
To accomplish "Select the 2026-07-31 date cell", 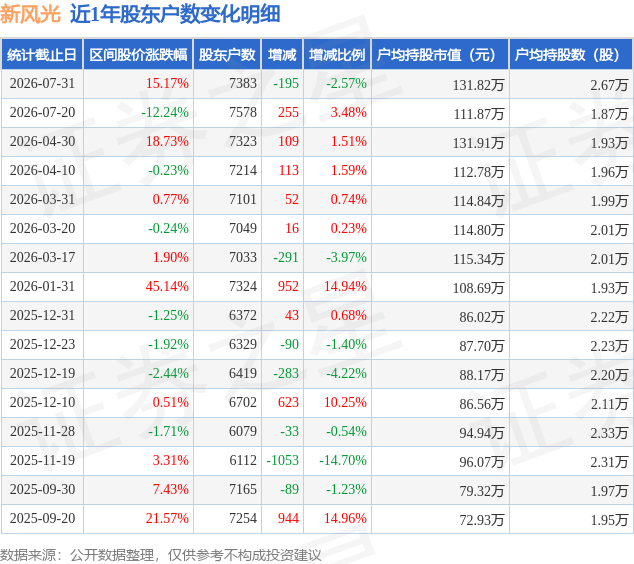I will coord(42,84).
